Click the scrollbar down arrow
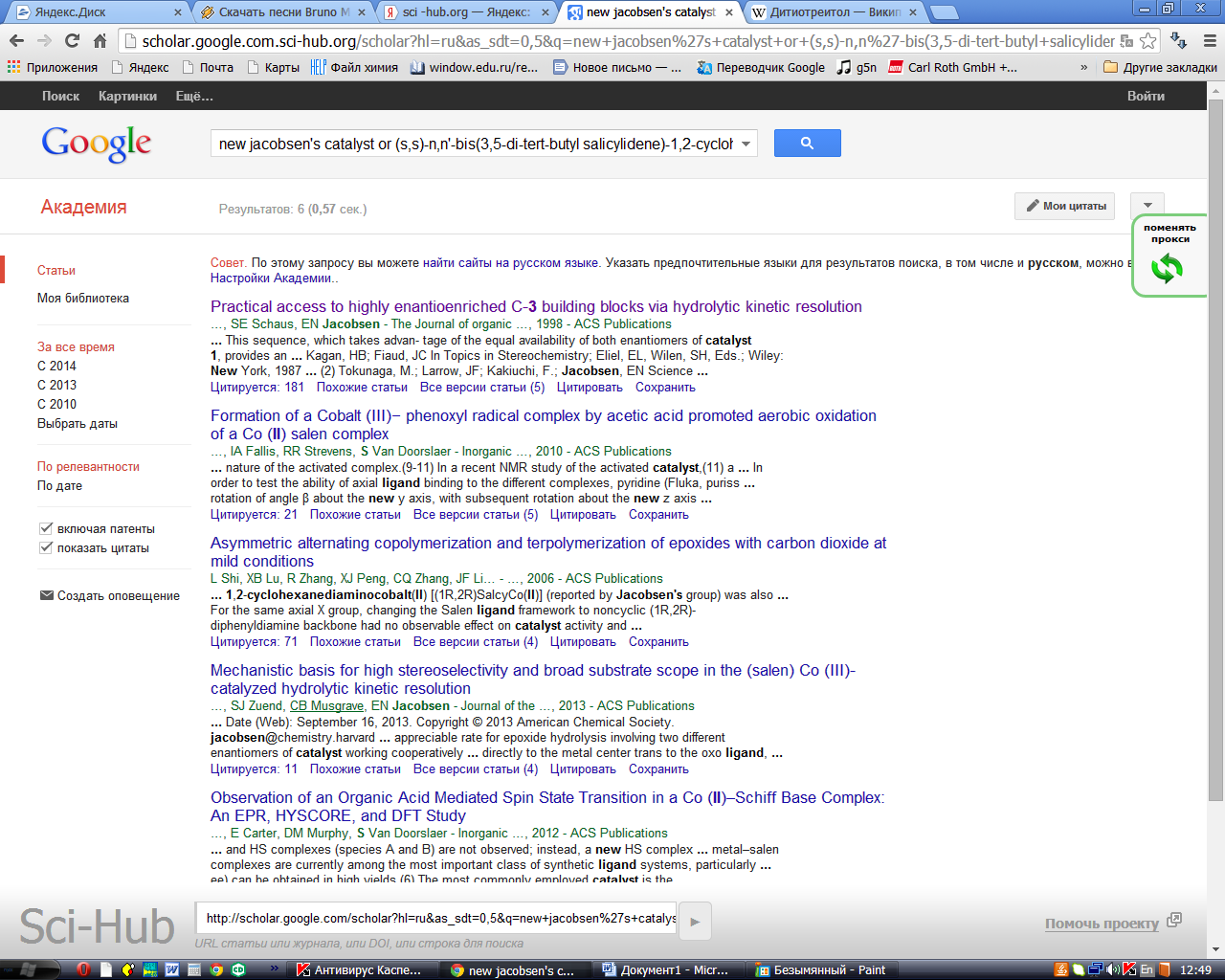1225x980 pixels. click(x=1216, y=950)
